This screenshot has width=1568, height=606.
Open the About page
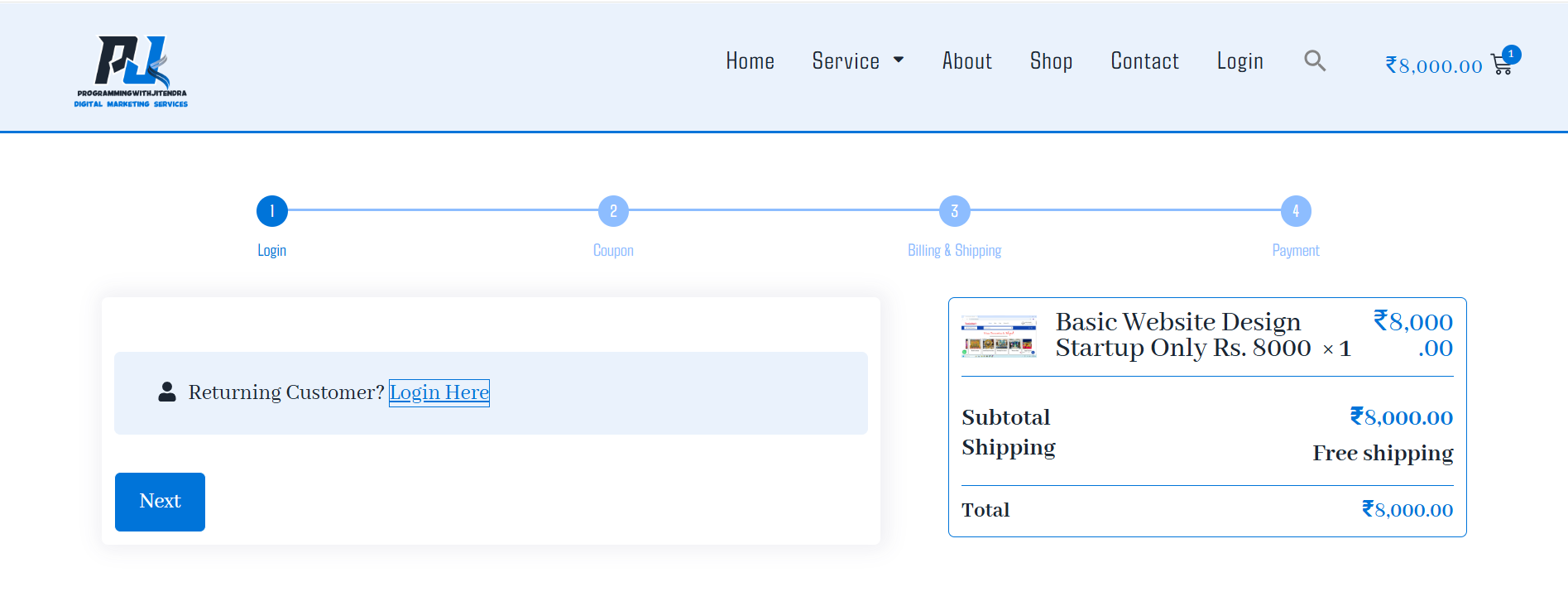966,60
